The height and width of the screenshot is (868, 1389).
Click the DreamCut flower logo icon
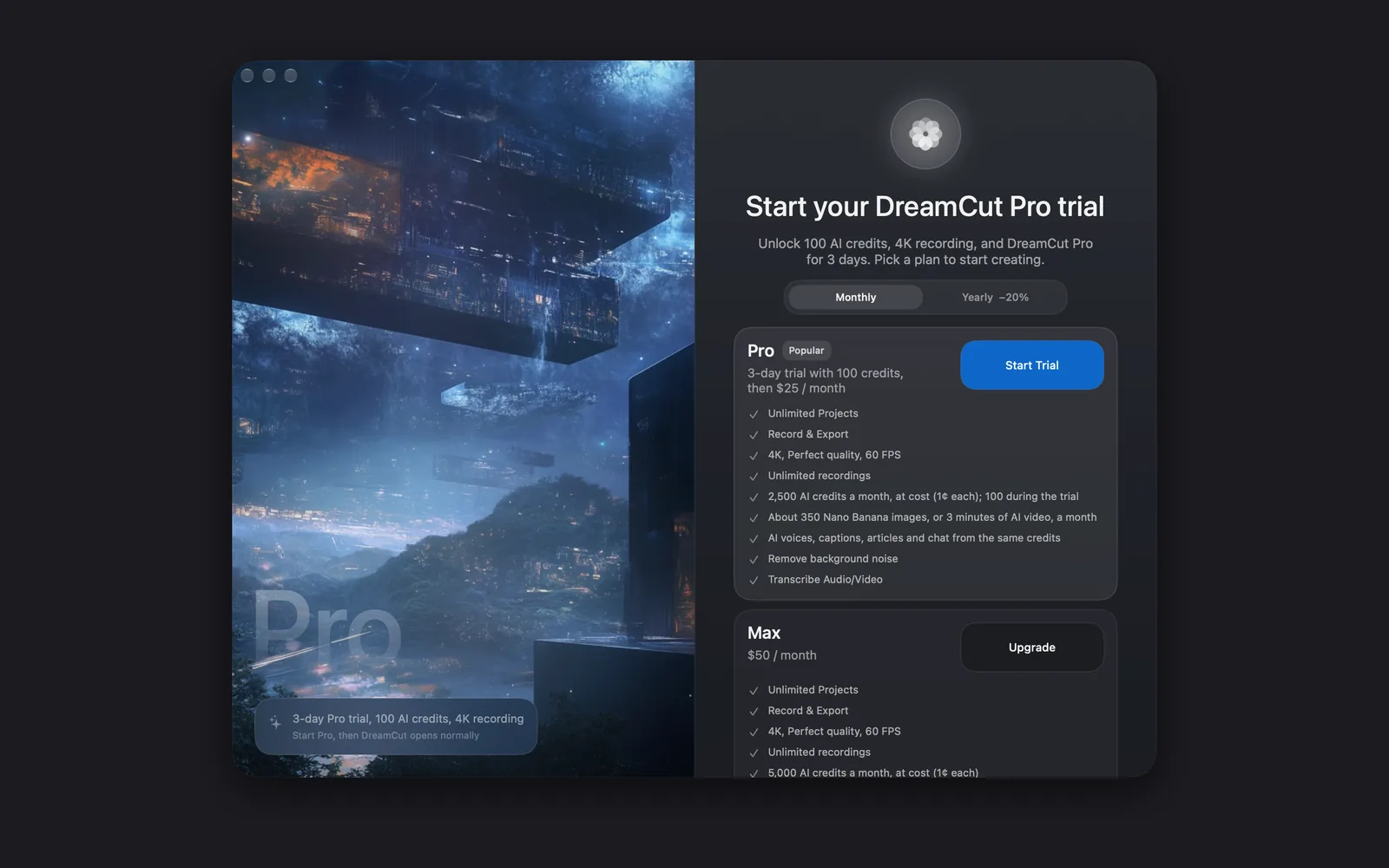[925, 134]
